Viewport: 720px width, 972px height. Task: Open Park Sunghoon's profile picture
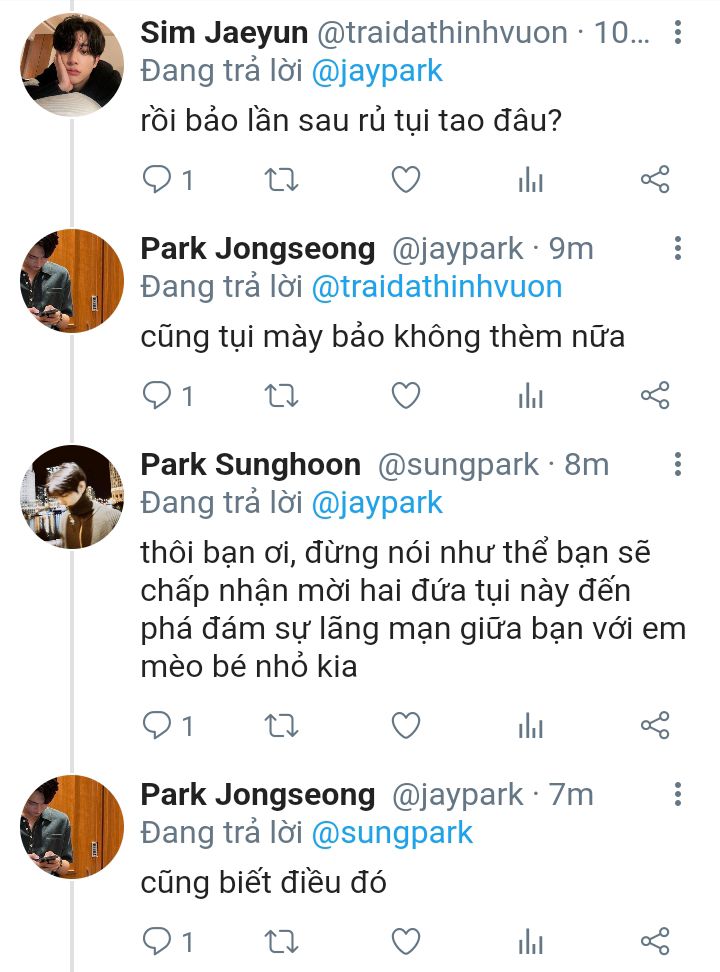pos(72,497)
